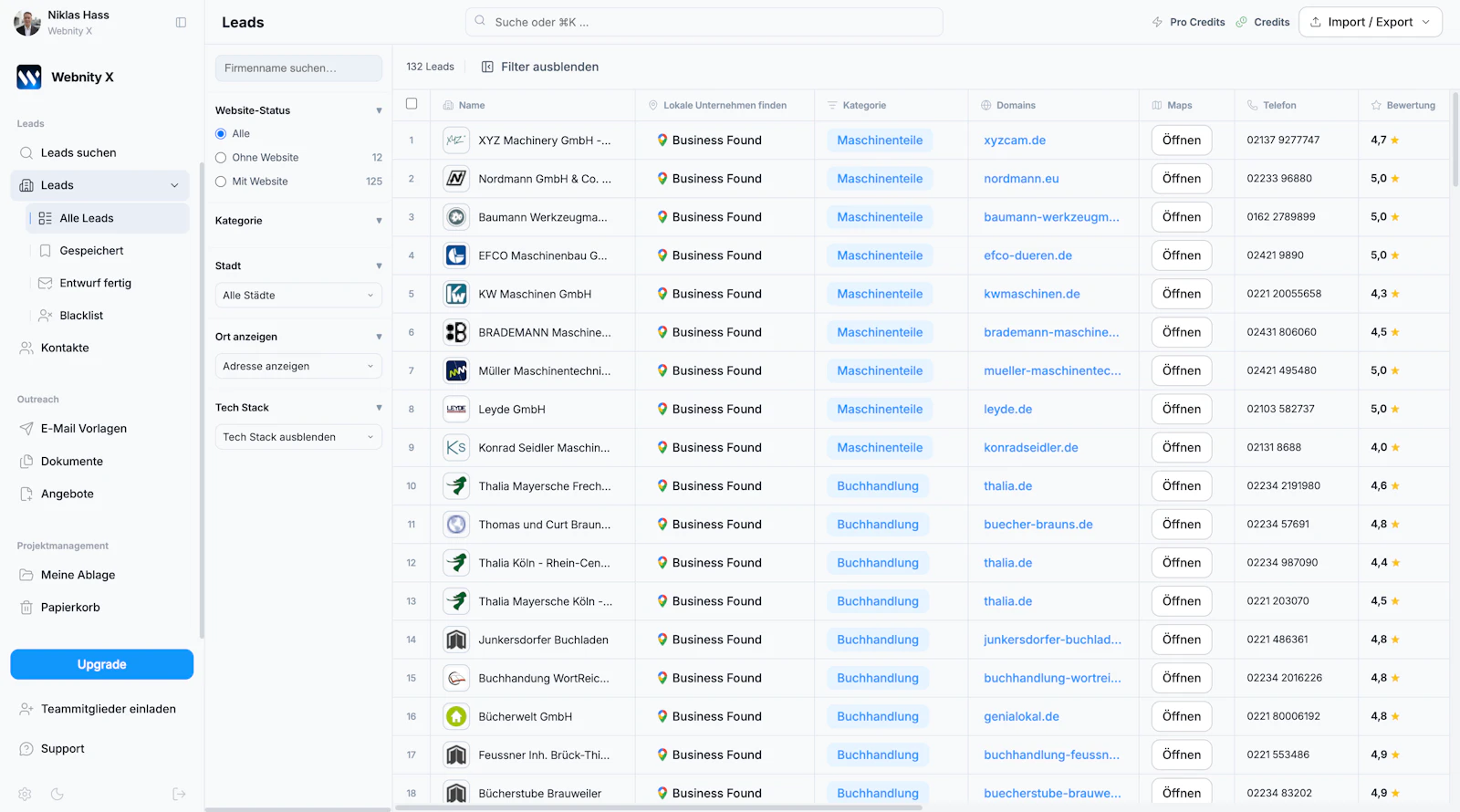Toggle dark mode moon icon
Viewport: 1460px width, 812px height.
click(x=57, y=794)
